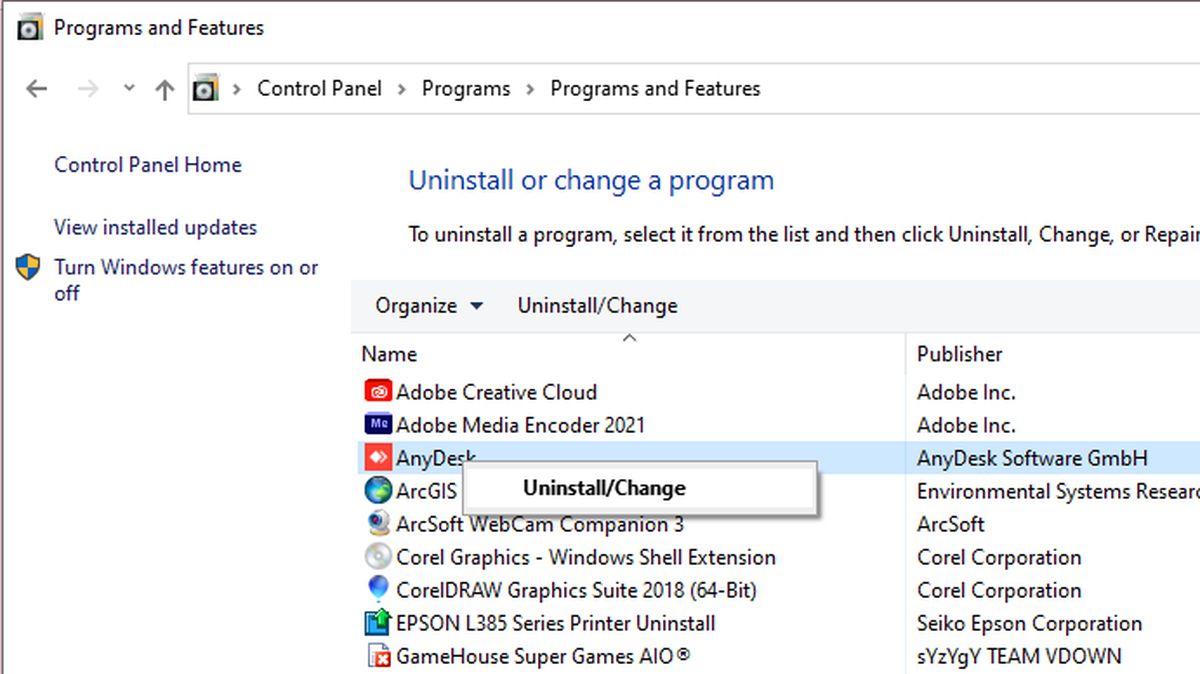Go to Control Panel Home

[x=148, y=165]
